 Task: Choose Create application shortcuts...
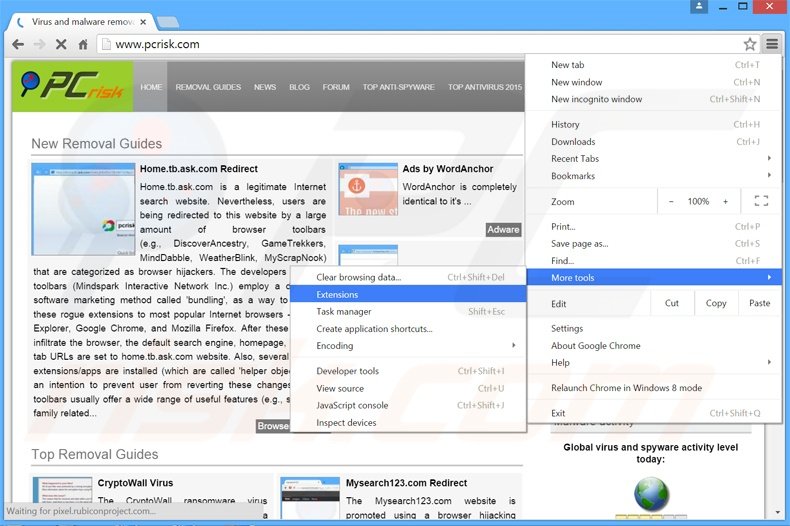pyautogui.click(x=409, y=328)
